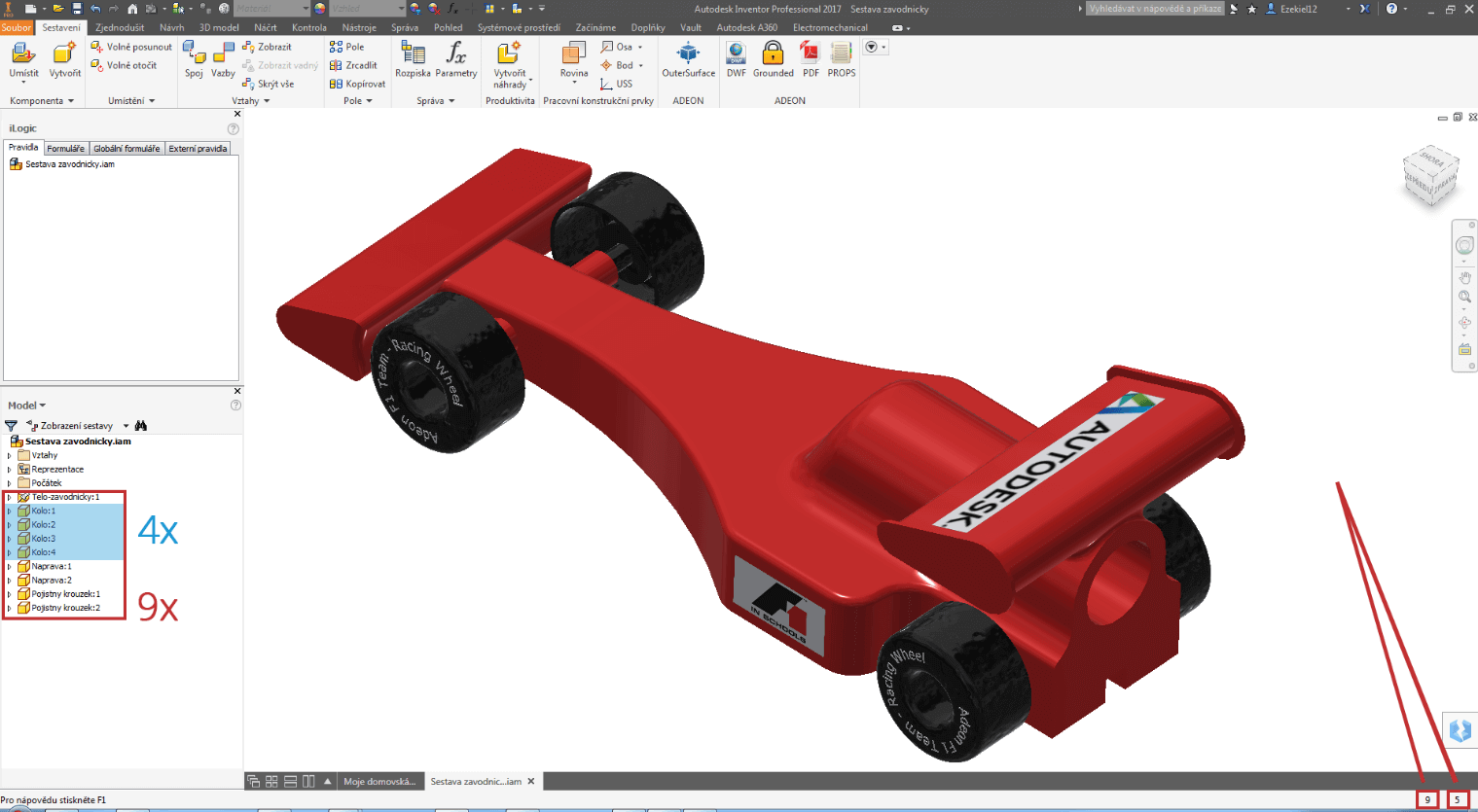Viewport: 1478px width, 812px height.
Task: Click the find binoculars icon in Model browser
Action: coord(141,426)
